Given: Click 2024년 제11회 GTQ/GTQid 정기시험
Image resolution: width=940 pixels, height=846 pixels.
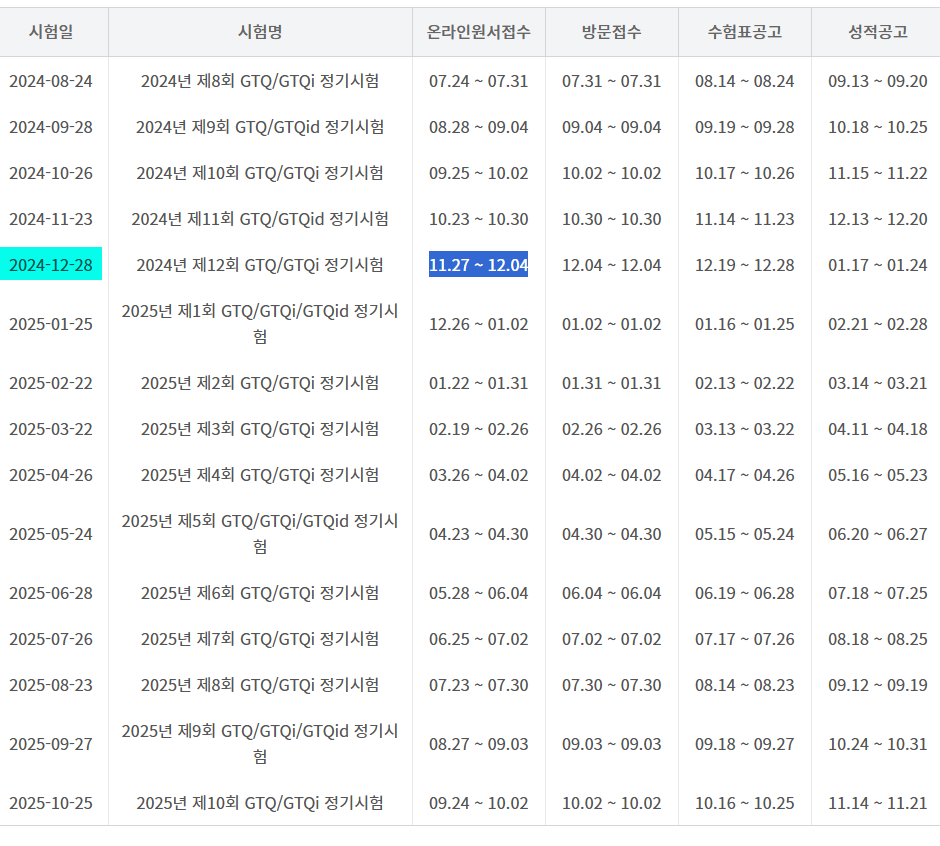Looking at the screenshot, I should click(260, 219).
